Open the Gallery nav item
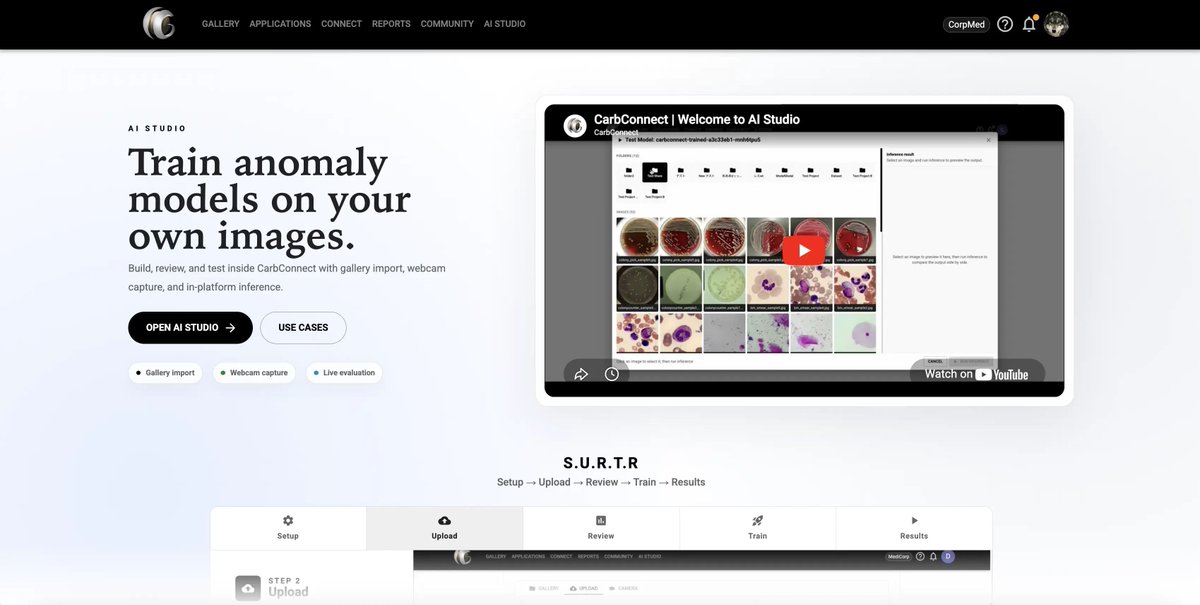 [x=220, y=24]
